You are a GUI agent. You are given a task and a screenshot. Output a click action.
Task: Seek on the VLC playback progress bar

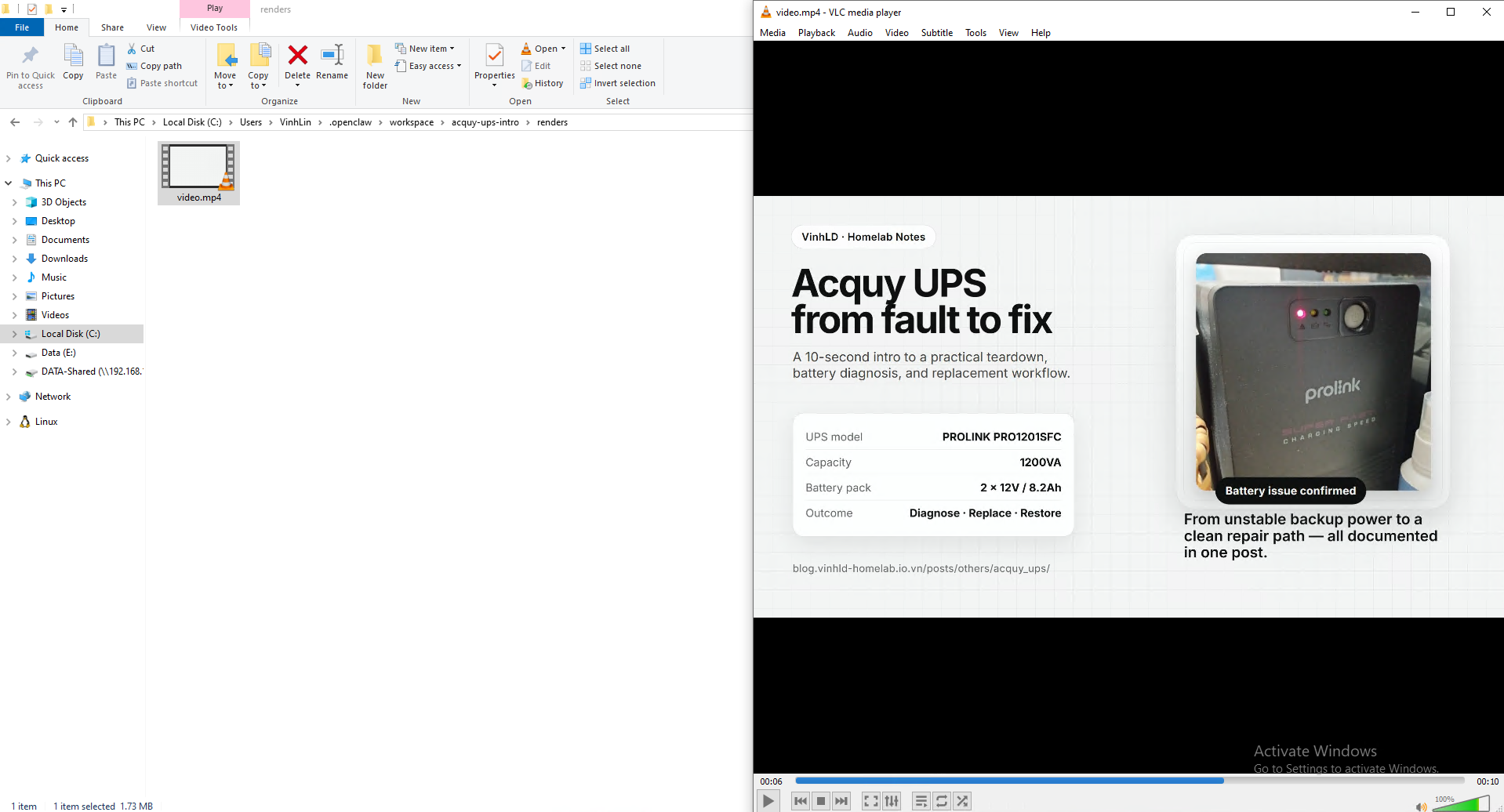pos(1129,781)
